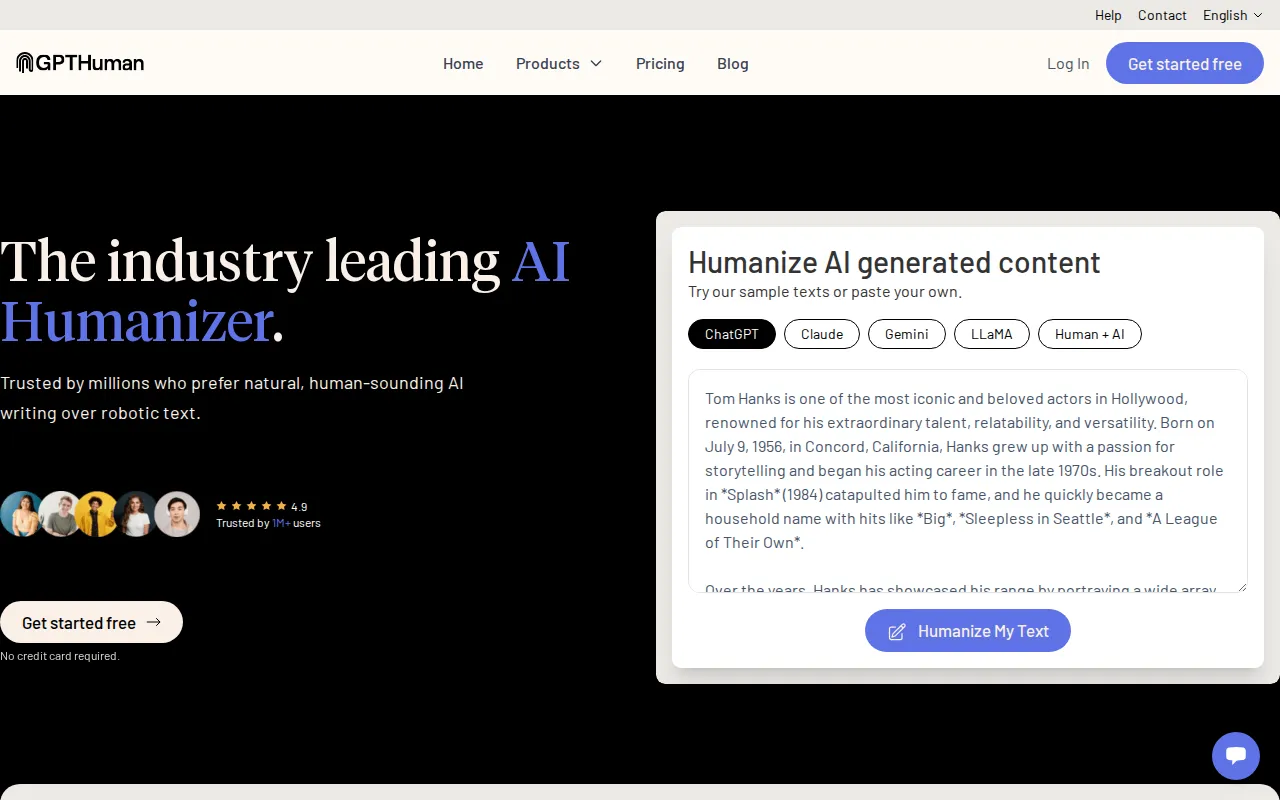This screenshot has width=1280, height=800.
Task: Click the "Trusted by 1M+ users" text
Action: pyautogui.click(x=268, y=523)
